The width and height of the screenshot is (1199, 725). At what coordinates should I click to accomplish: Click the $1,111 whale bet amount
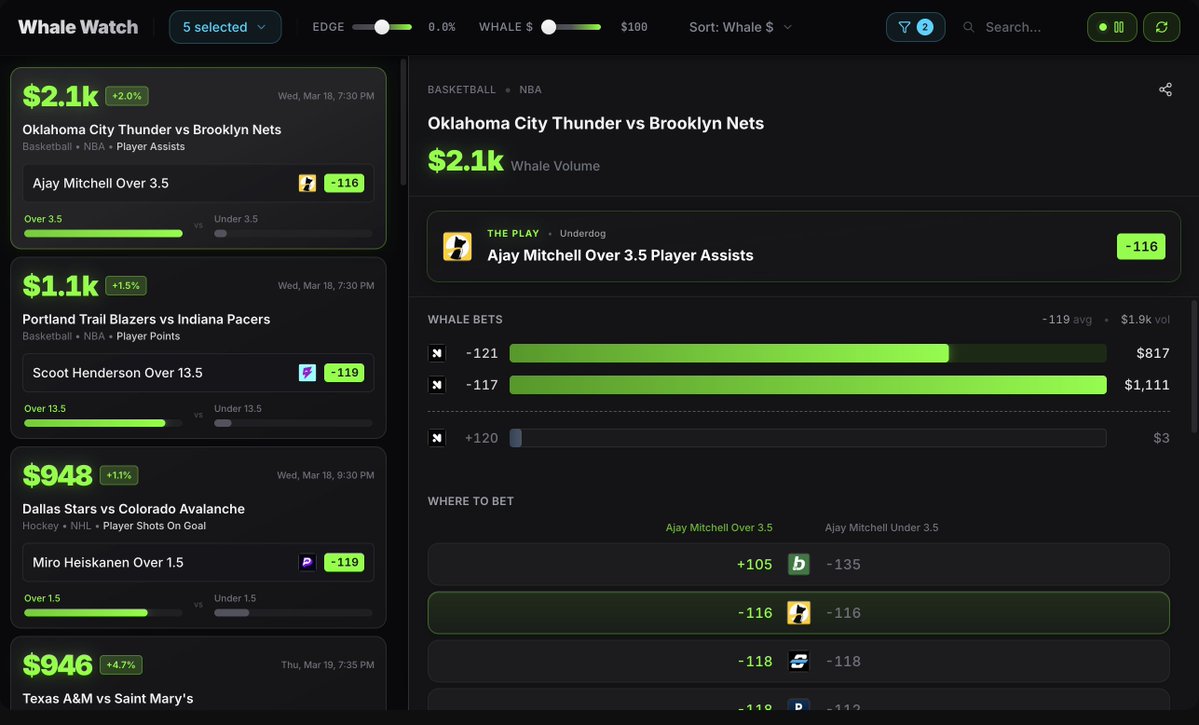tap(1146, 385)
